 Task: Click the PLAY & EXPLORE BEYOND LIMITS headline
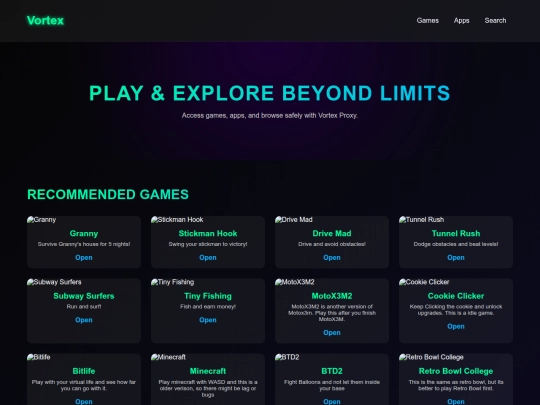click(270, 93)
